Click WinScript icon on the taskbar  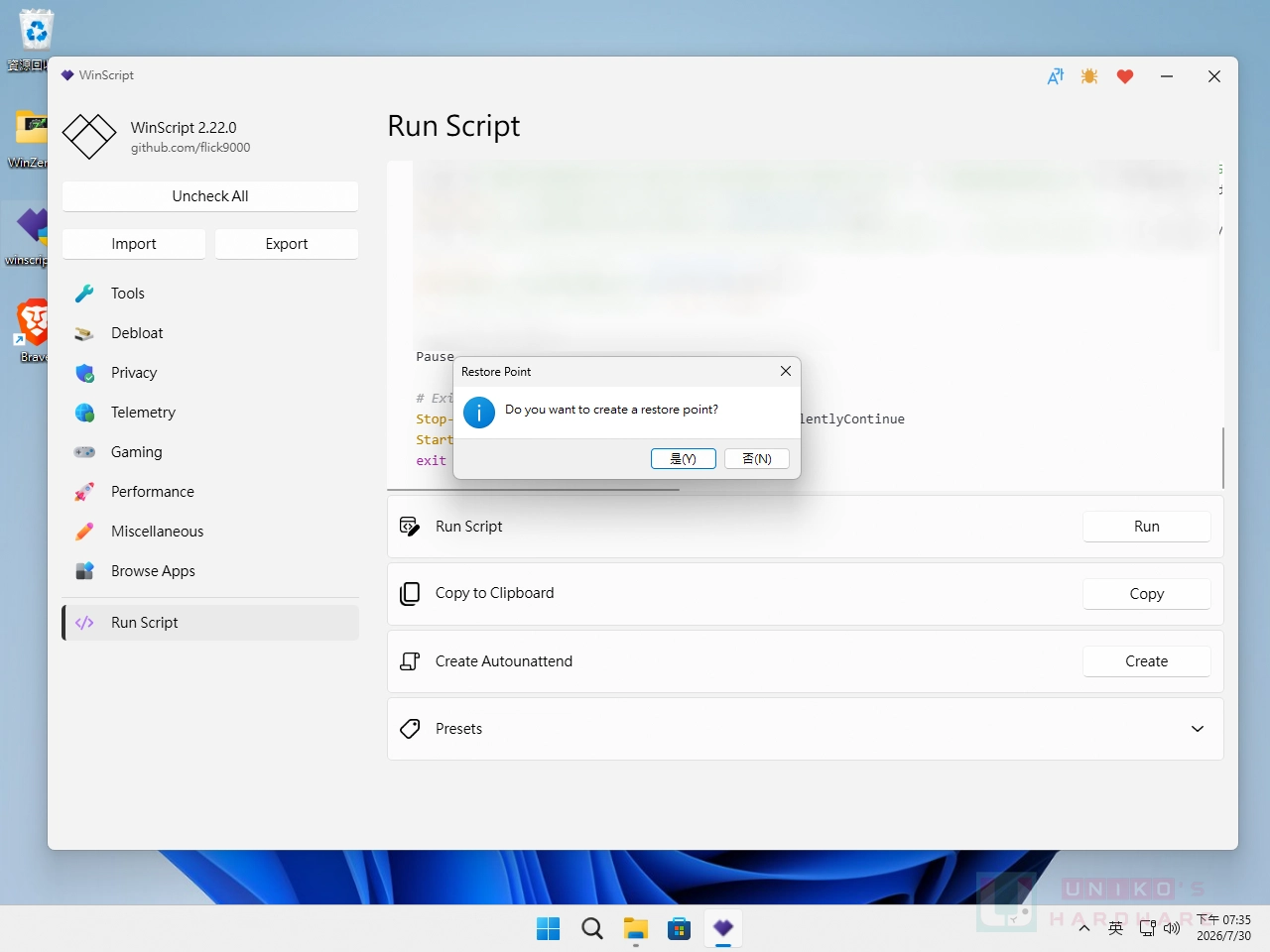pyautogui.click(x=723, y=928)
